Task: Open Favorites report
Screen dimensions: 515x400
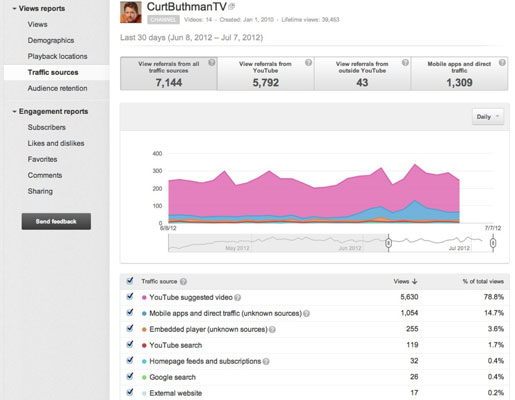Action: (x=42, y=159)
